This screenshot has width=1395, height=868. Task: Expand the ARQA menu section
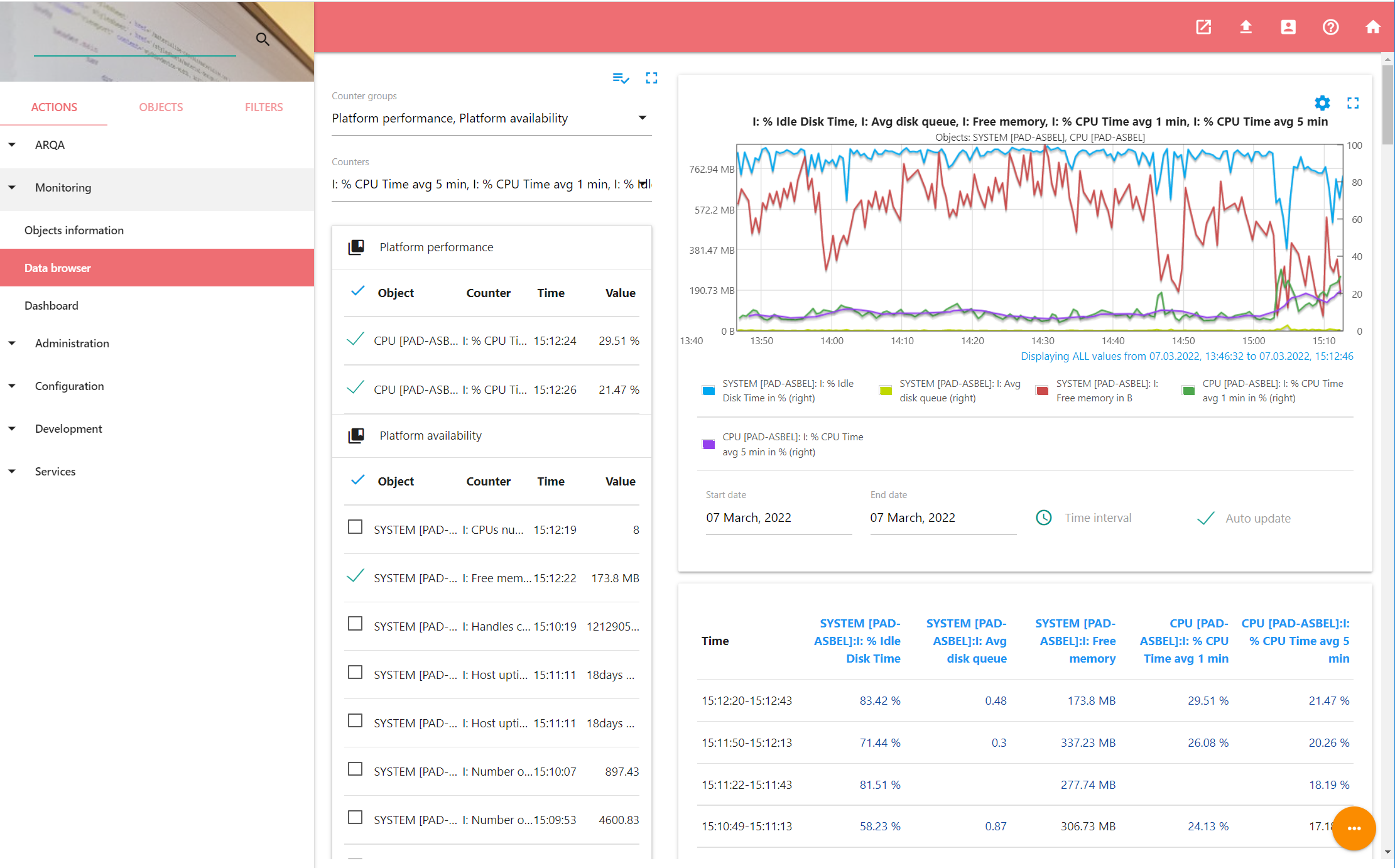click(x=157, y=144)
